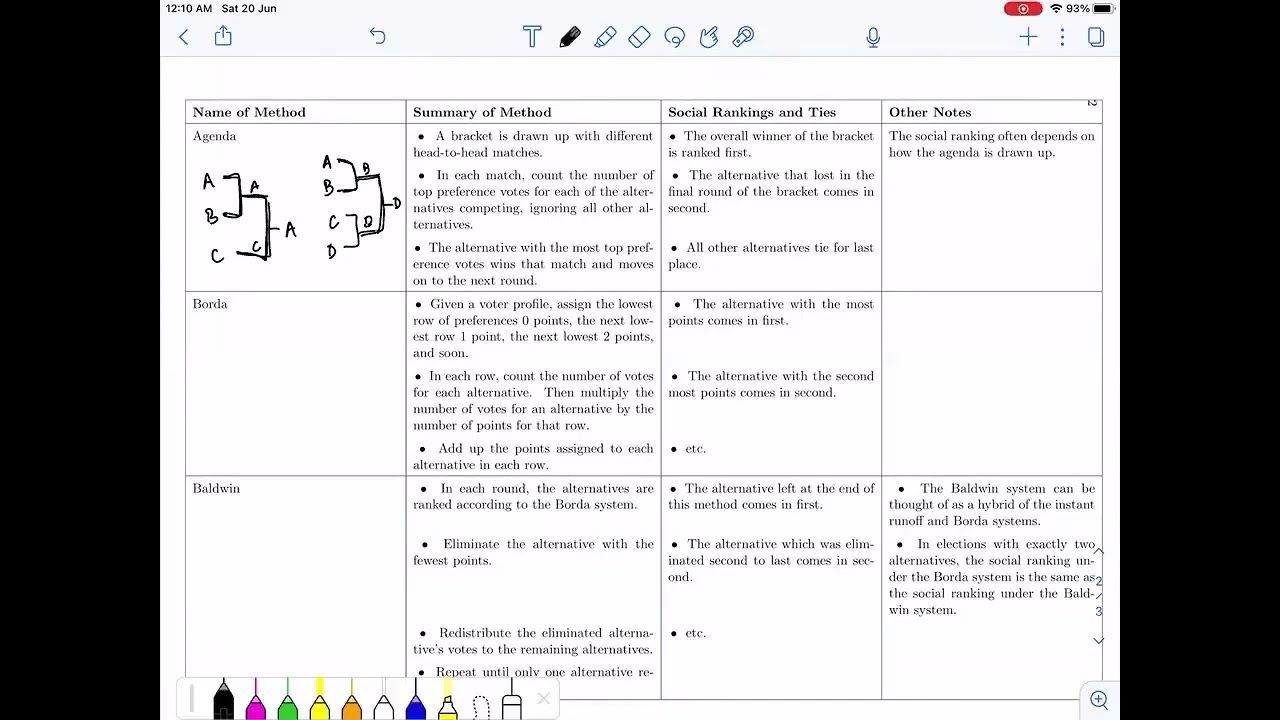Tap the handwritten A-B-C bracket drawing
This screenshot has width=1280, height=720.
[249, 217]
